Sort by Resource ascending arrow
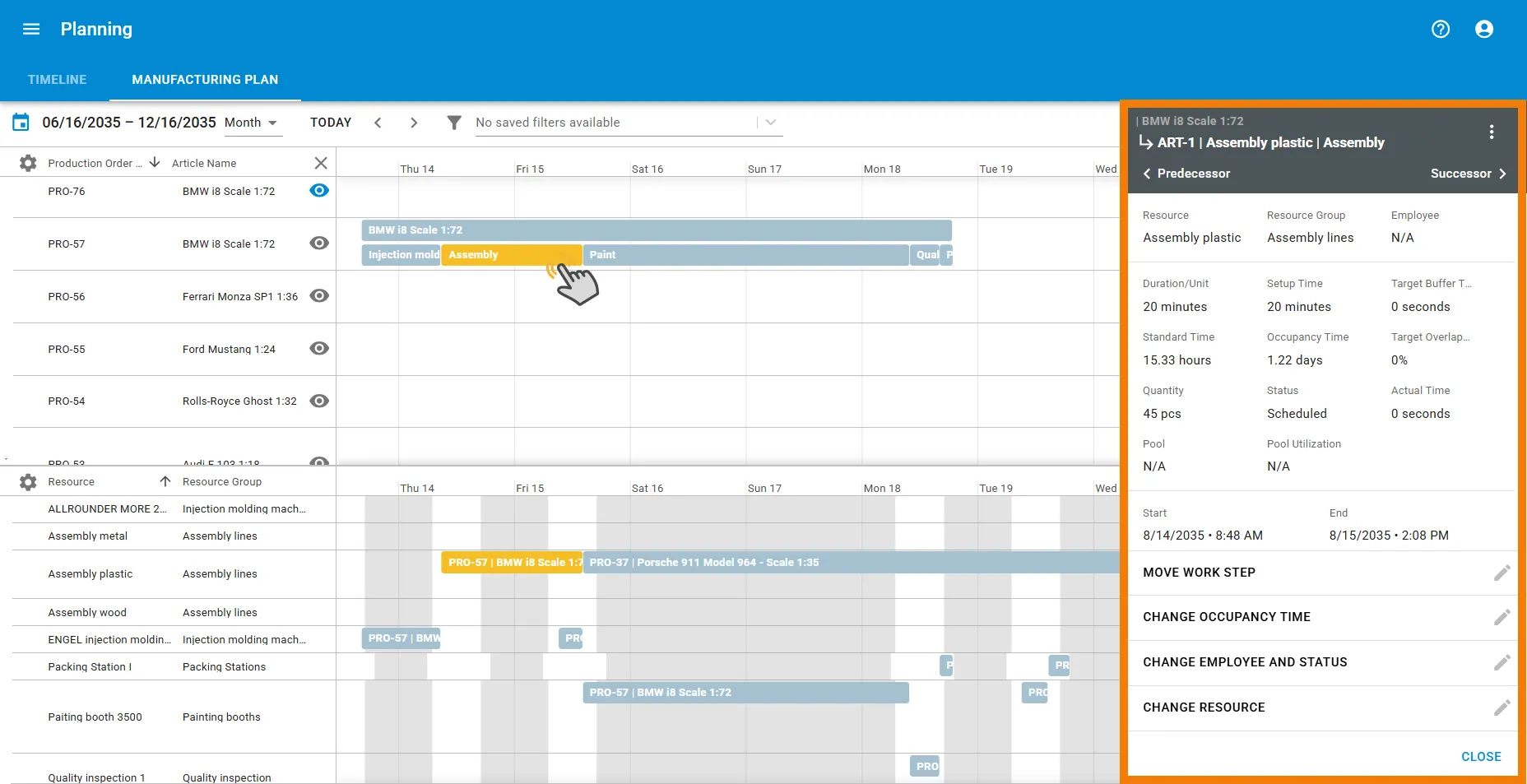The width and height of the screenshot is (1527, 784). (x=165, y=481)
